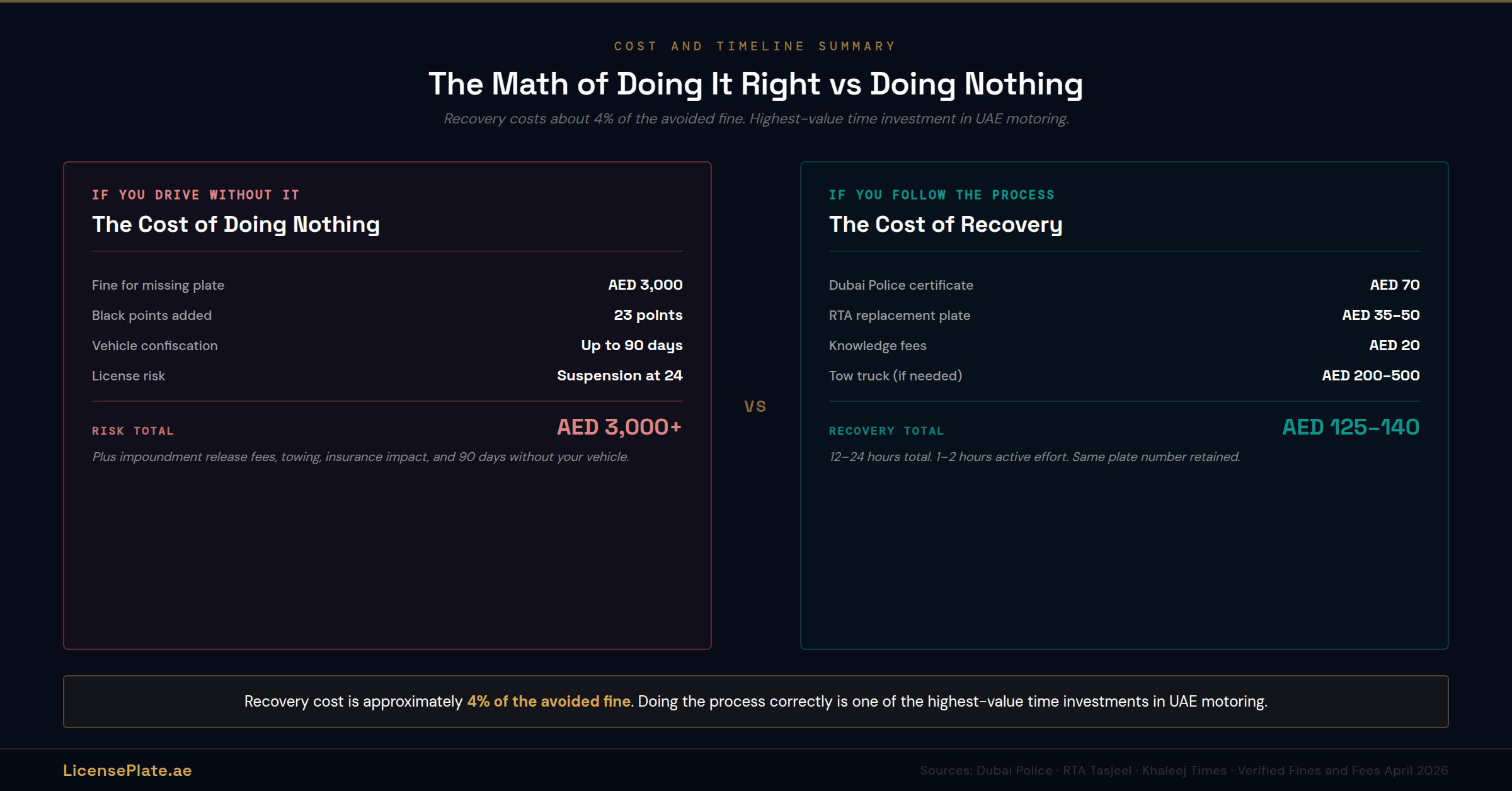Screen dimensions: 1512x791
Task: Select the Suspension at 24 license risk value
Action: click(619, 375)
